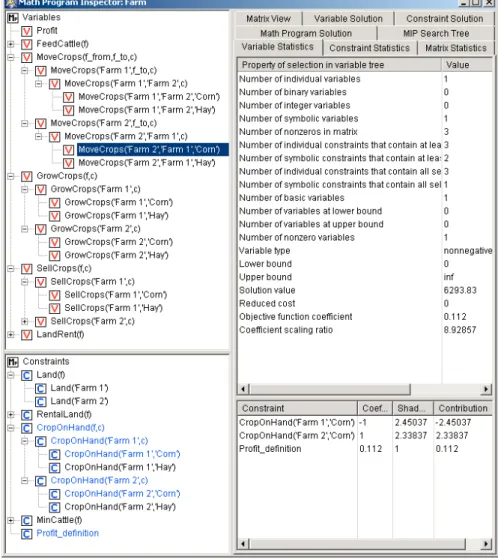Collapse the Land(f) constraint node
This screenshot has height=559, width=498.
pyautogui.click(x=11, y=375)
